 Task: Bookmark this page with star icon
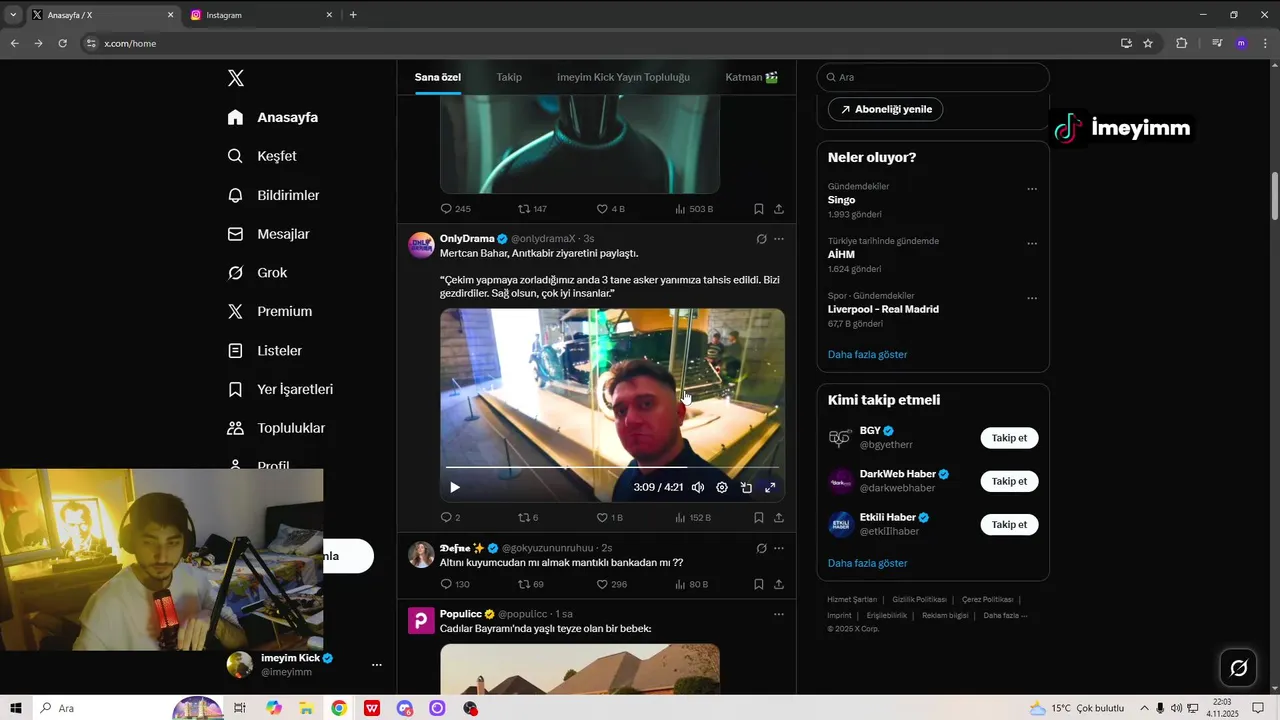pyautogui.click(x=1148, y=43)
